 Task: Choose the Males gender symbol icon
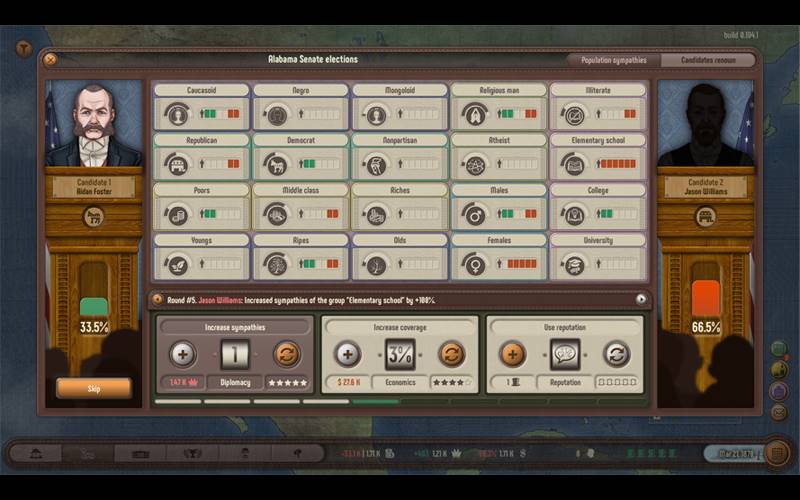pos(475,214)
